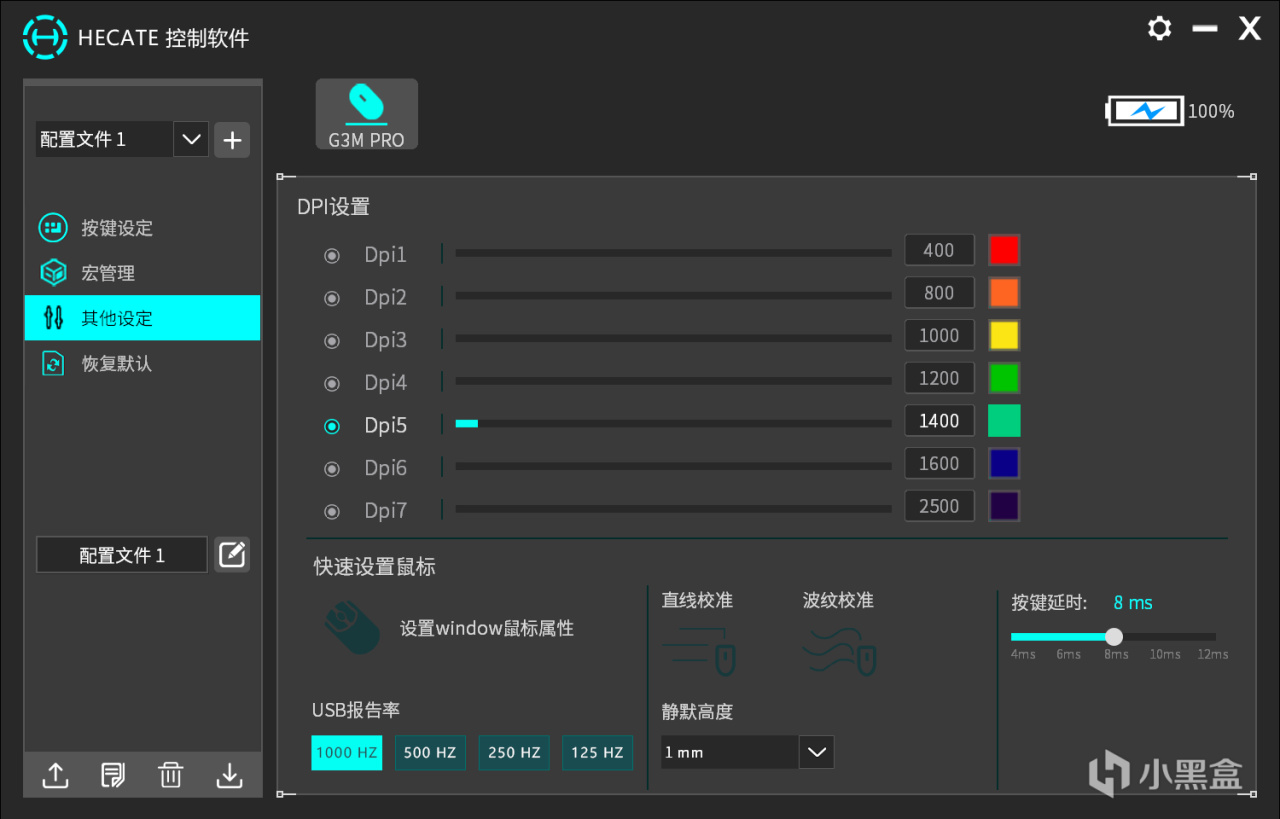This screenshot has height=819, width=1280.
Task: Set USB report rate to 125 HZ
Action: click(x=598, y=752)
